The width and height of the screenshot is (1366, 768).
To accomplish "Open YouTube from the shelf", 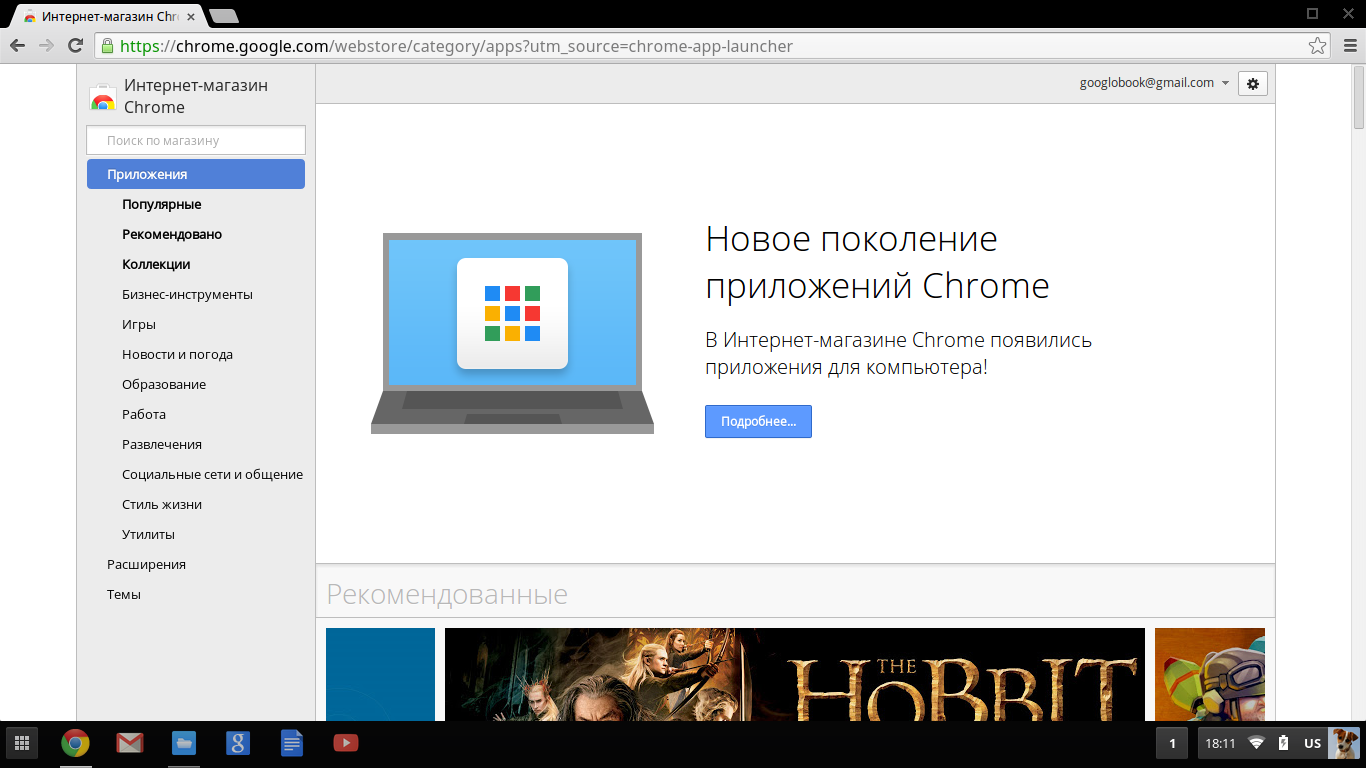I will click(x=346, y=743).
